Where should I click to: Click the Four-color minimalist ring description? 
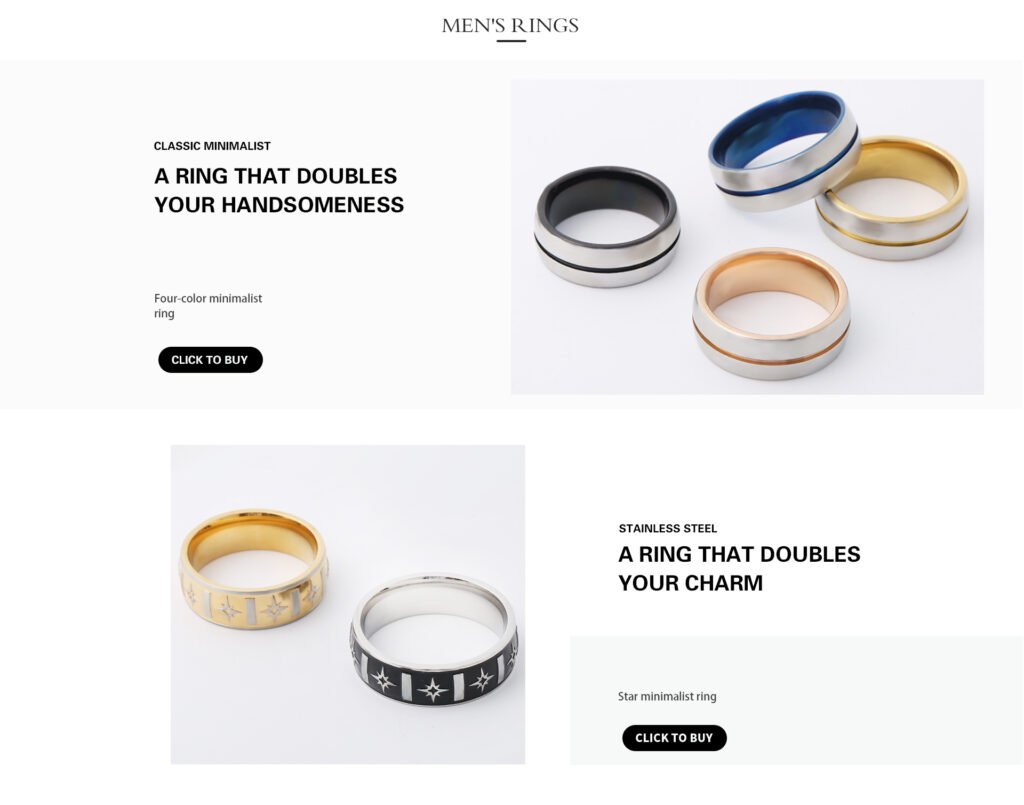[208, 306]
